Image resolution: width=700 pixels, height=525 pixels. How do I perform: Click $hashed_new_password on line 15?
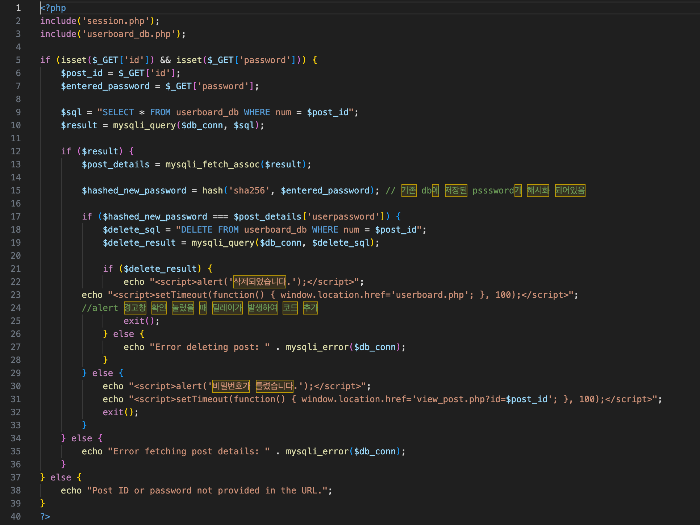coord(134,191)
